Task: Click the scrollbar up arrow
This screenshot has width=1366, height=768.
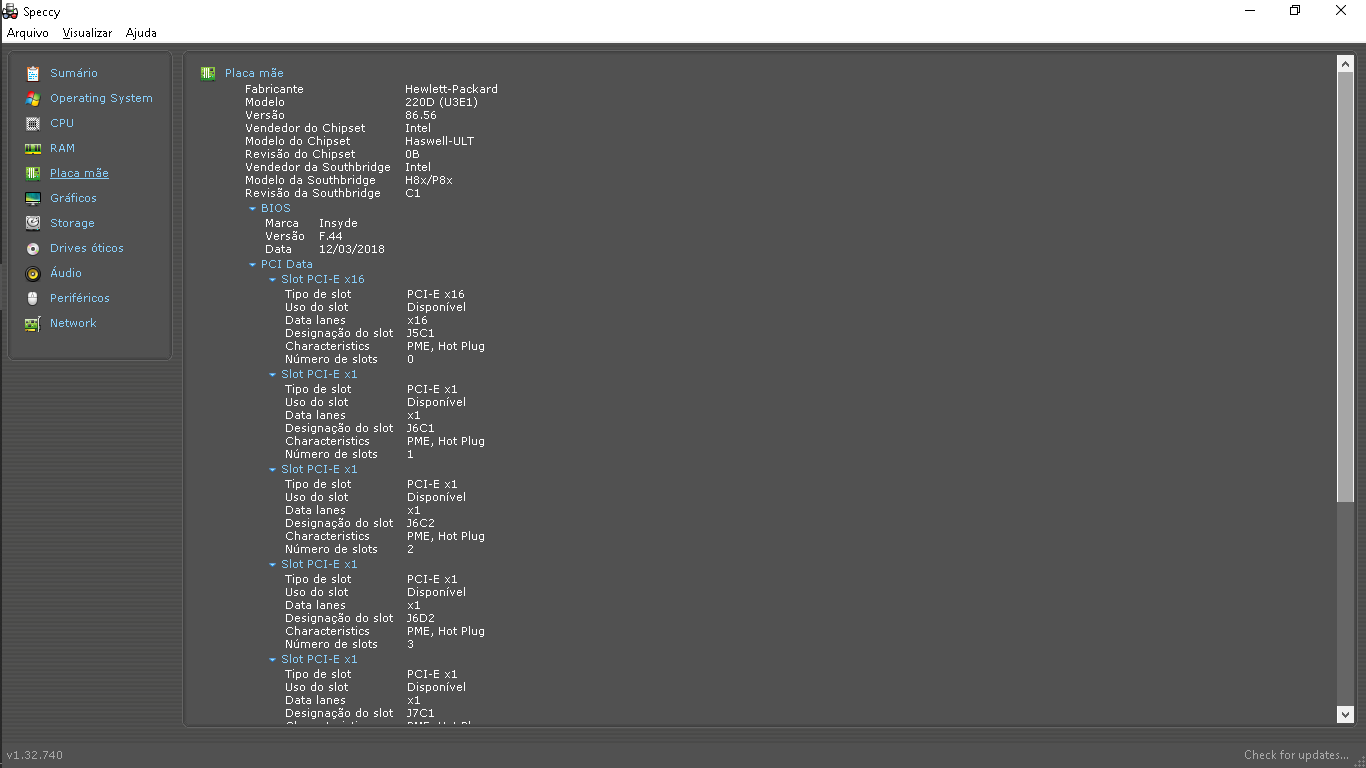Action: 1345,63
